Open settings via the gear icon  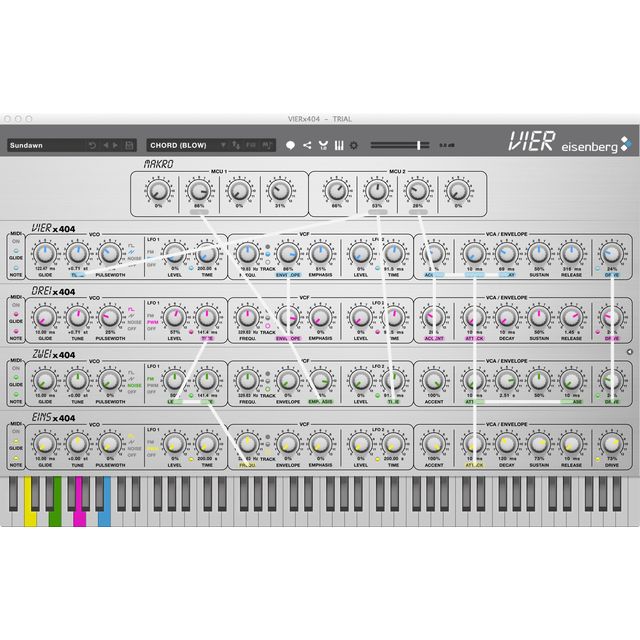pyautogui.click(x=354, y=145)
